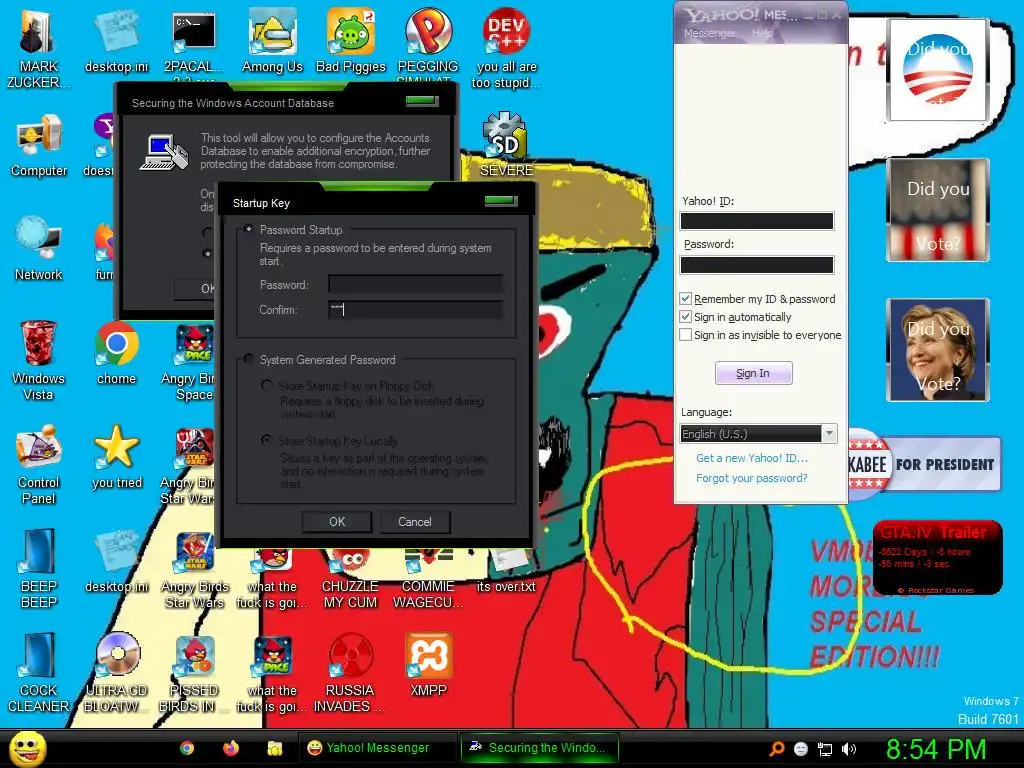Select Store Startup Key Locally
Image resolution: width=1024 pixels, height=768 pixels.
pos(266,440)
